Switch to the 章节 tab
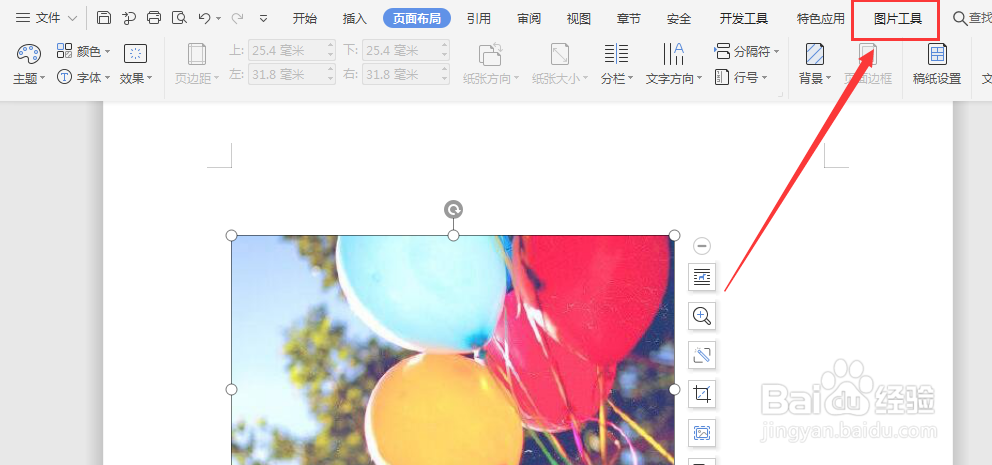 (629, 18)
